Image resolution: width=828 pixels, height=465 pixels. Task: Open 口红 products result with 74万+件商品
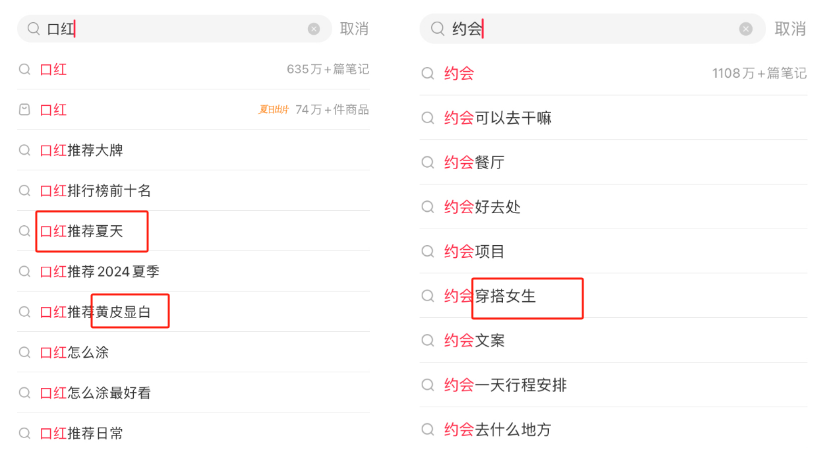point(200,110)
